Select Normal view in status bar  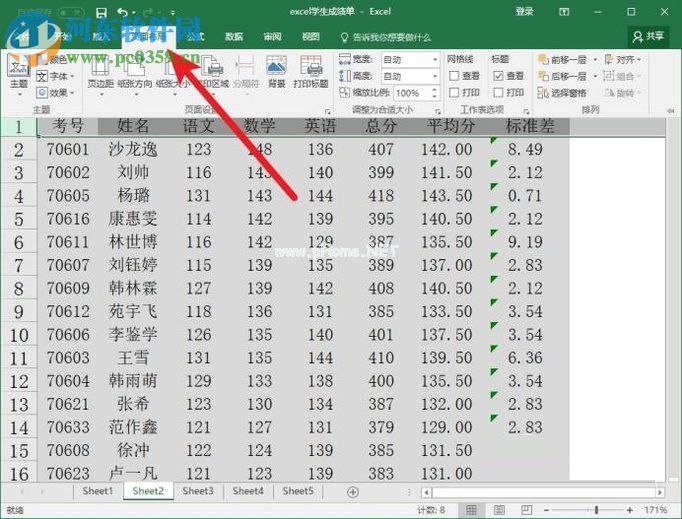471,510
